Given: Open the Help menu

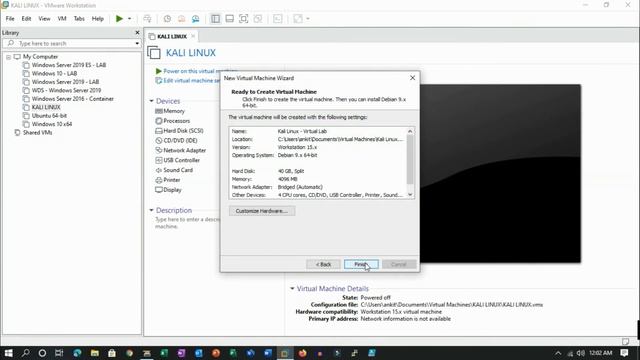Looking at the screenshot, I should [98, 19].
